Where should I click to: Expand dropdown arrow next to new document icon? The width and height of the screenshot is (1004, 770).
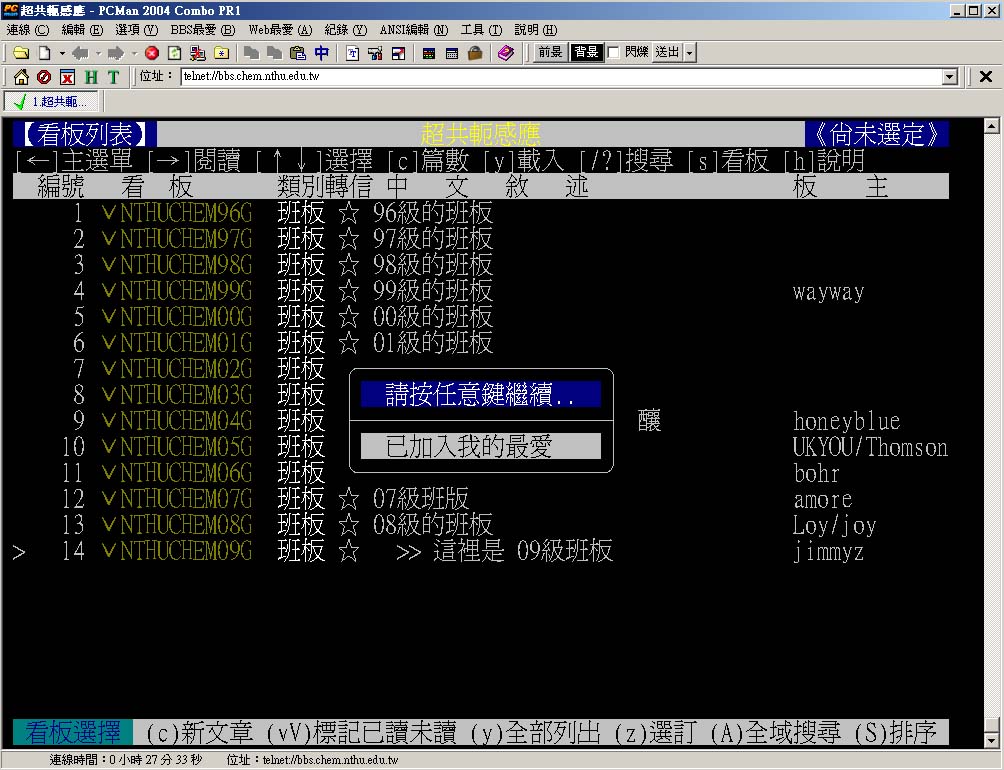coord(61,53)
